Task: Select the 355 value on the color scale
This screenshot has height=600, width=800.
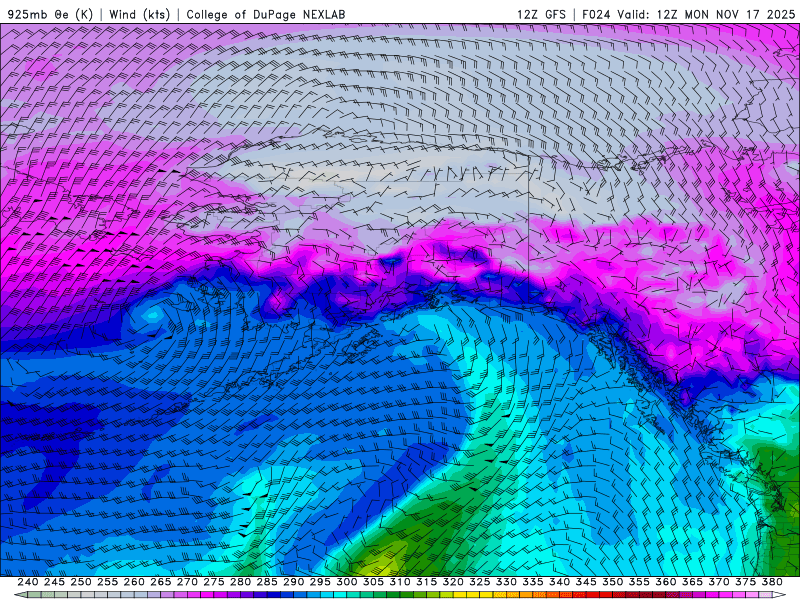Action: [x=639, y=582]
